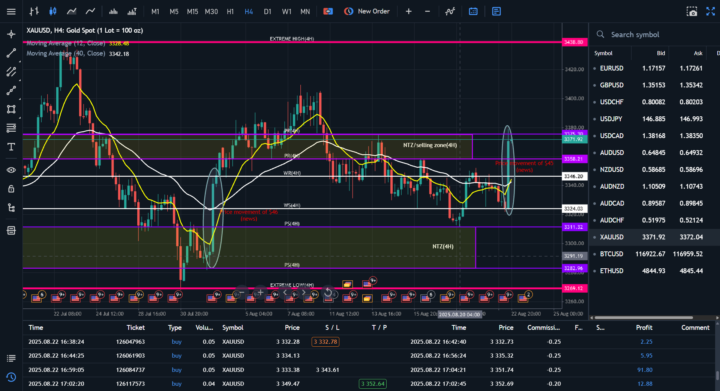720x391 pixels.
Task: Select the H4 timeframe
Action: point(248,11)
